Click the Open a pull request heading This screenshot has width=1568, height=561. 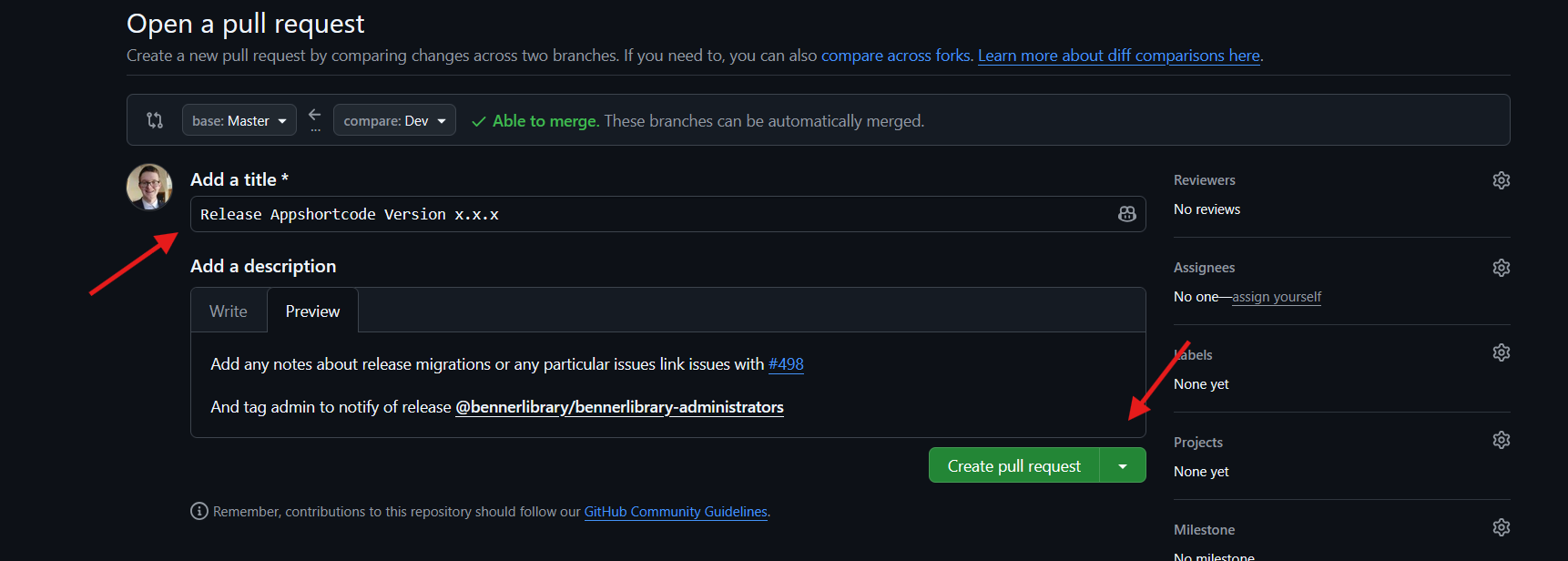pos(245,24)
